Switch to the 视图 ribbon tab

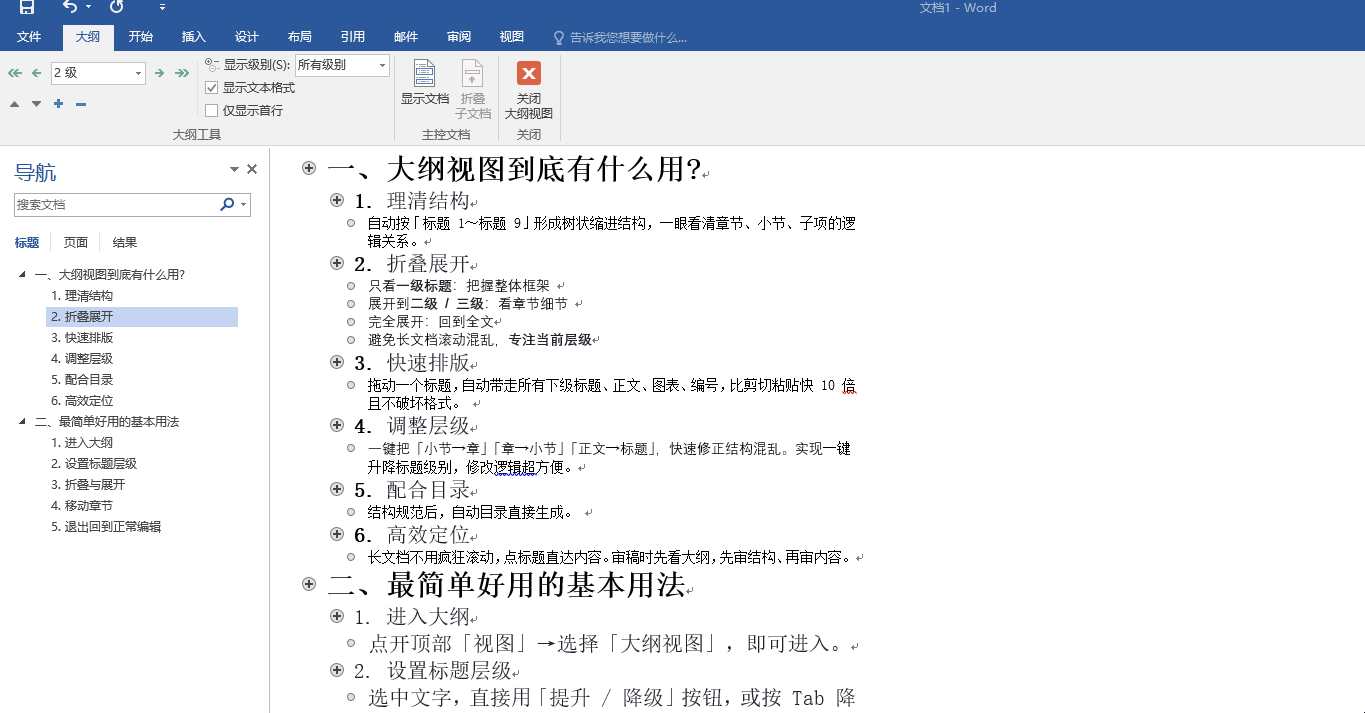coord(511,36)
